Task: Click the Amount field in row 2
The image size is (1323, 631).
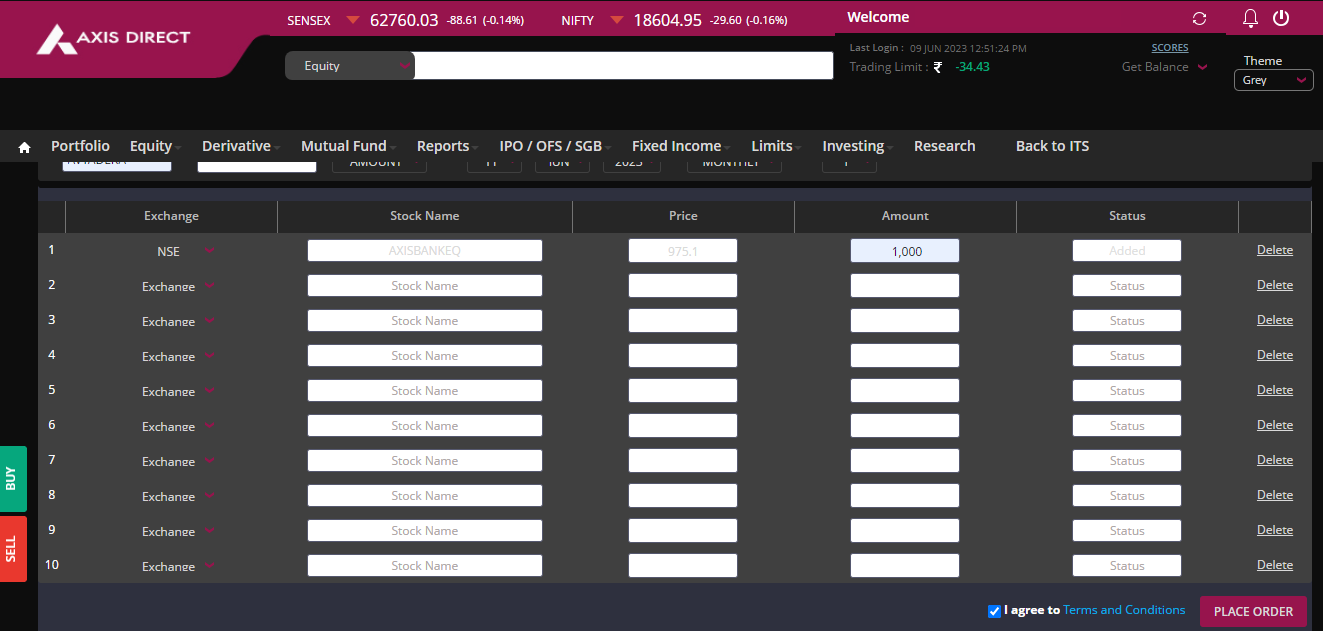Action: click(x=905, y=286)
